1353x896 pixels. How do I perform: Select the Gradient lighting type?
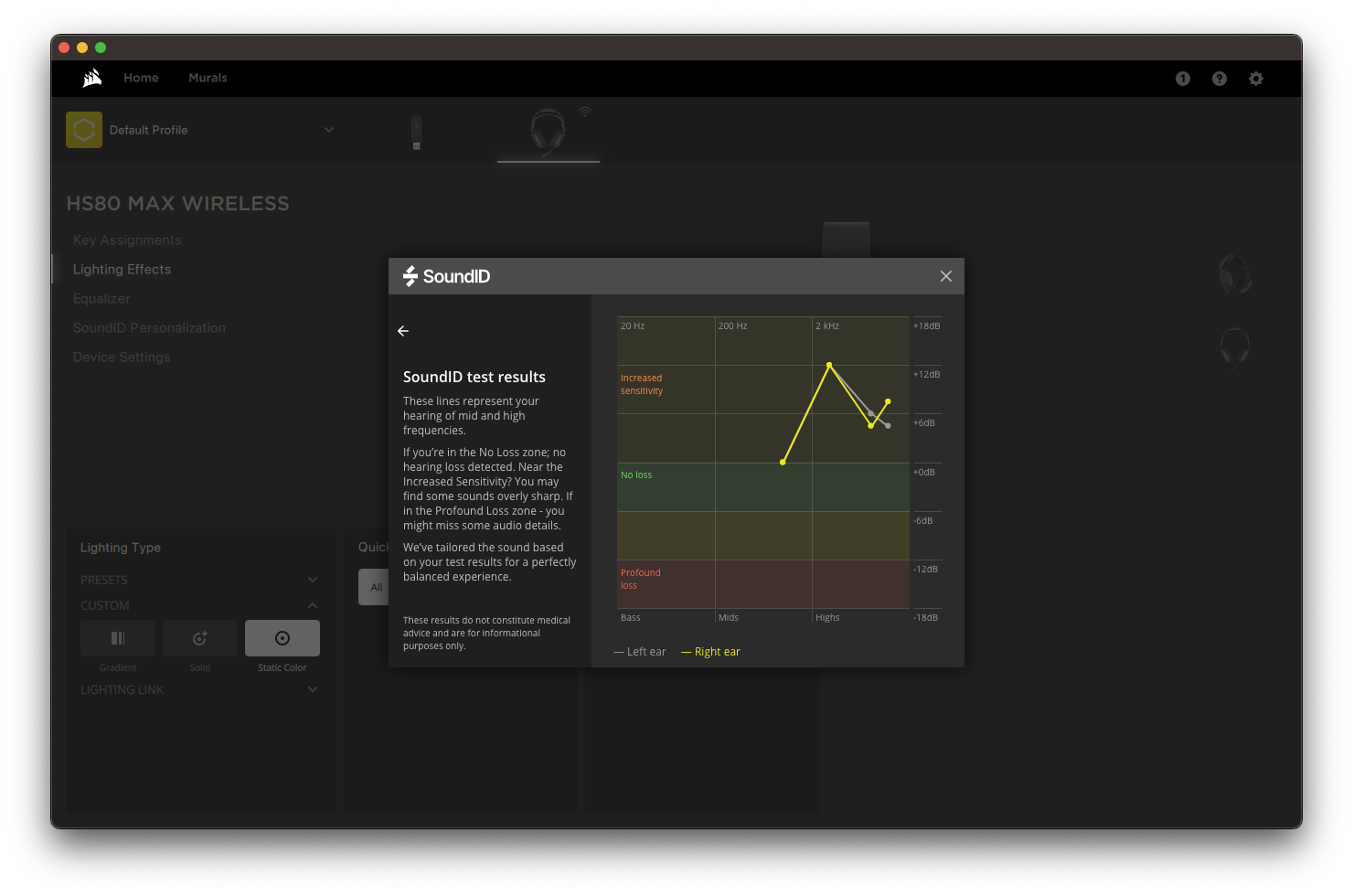118,638
